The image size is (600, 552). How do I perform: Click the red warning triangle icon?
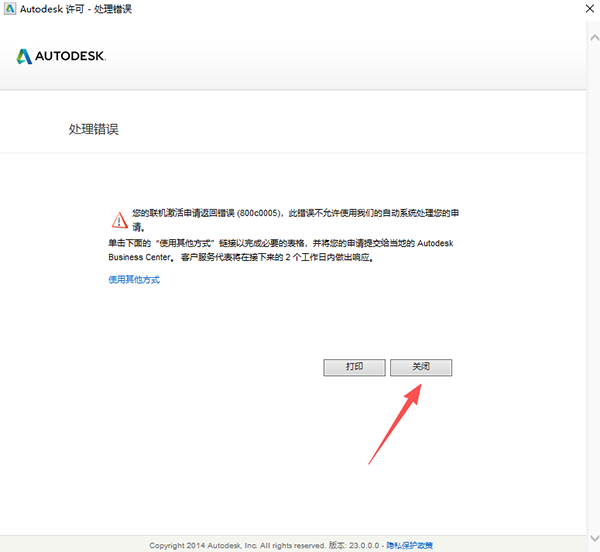click(119, 216)
